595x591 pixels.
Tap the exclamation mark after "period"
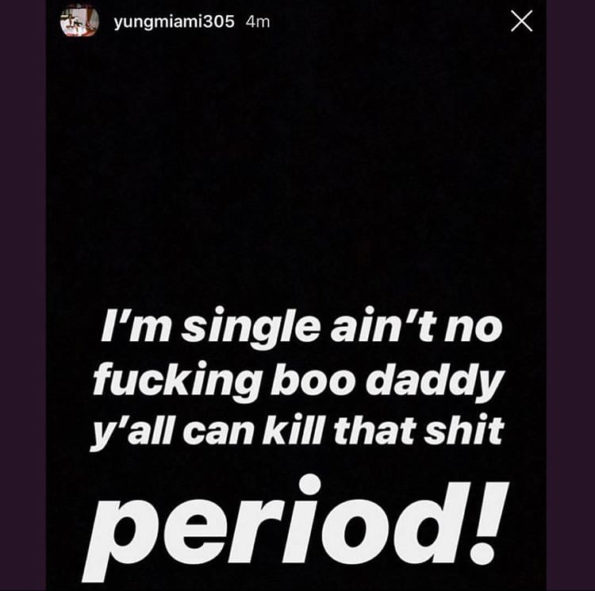pyautogui.click(x=488, y=523)
